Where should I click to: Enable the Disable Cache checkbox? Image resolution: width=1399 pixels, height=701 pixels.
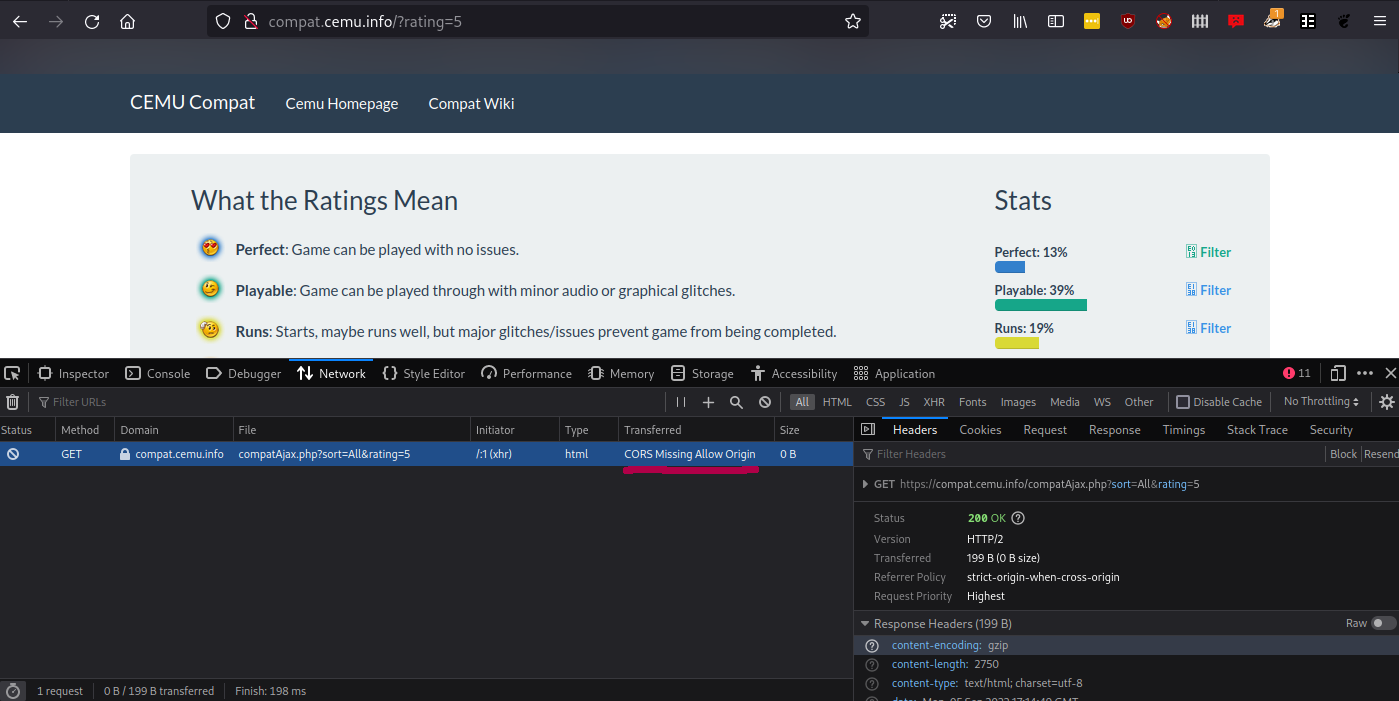(1183, 402)
